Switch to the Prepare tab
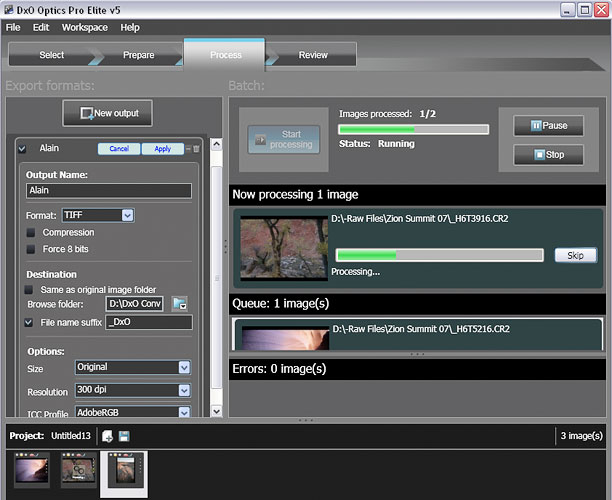The image size is (612, 500). [x=139, y=55]
